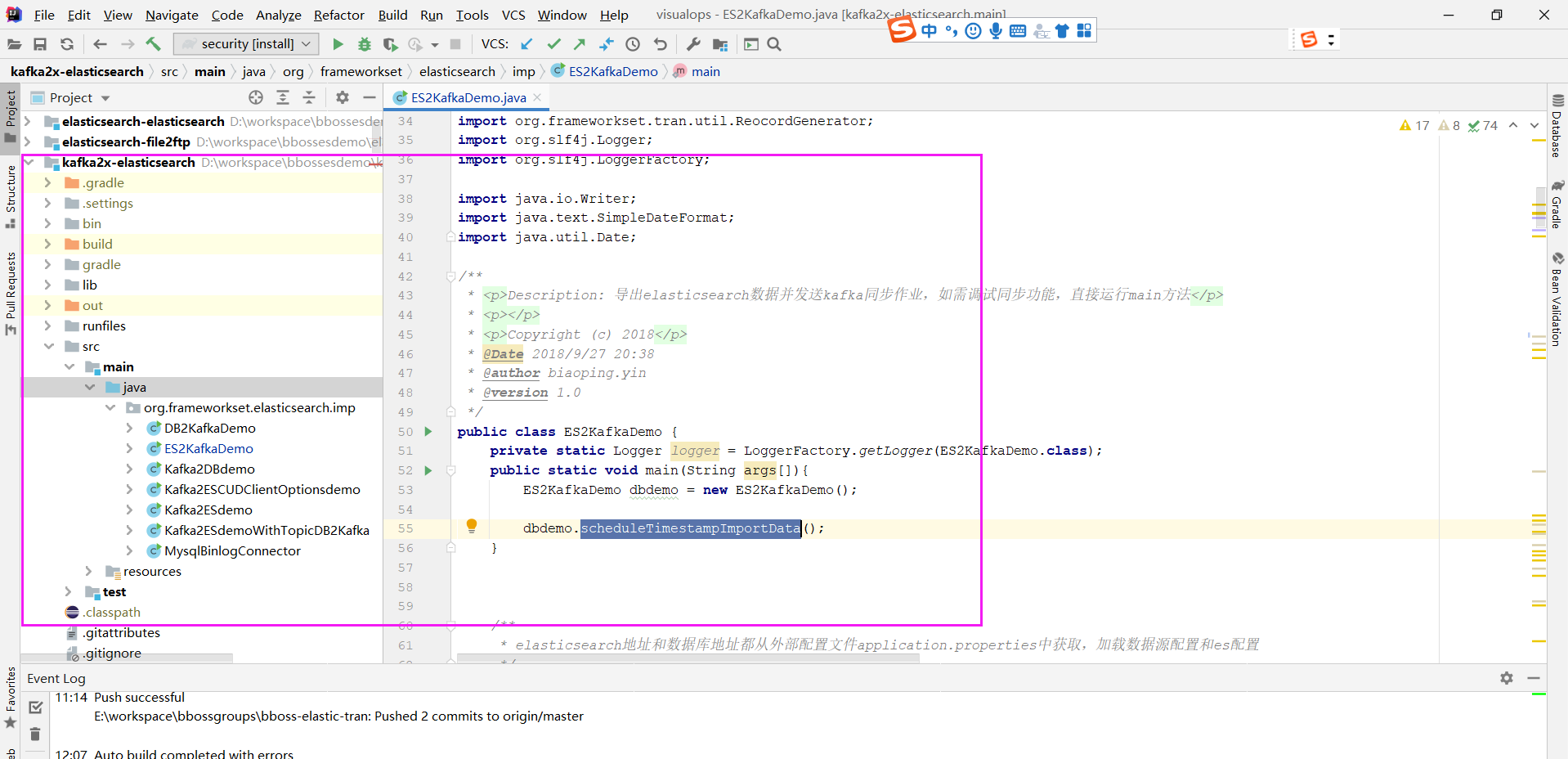Commit changes with the green checkmark
Image resolution: width=1568 pixels, height=759 pixels.
(x=554, y=44)
